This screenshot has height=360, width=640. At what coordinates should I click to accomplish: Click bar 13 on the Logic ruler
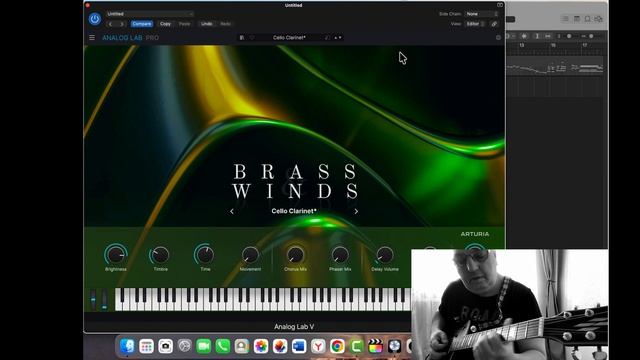(522, 45)
